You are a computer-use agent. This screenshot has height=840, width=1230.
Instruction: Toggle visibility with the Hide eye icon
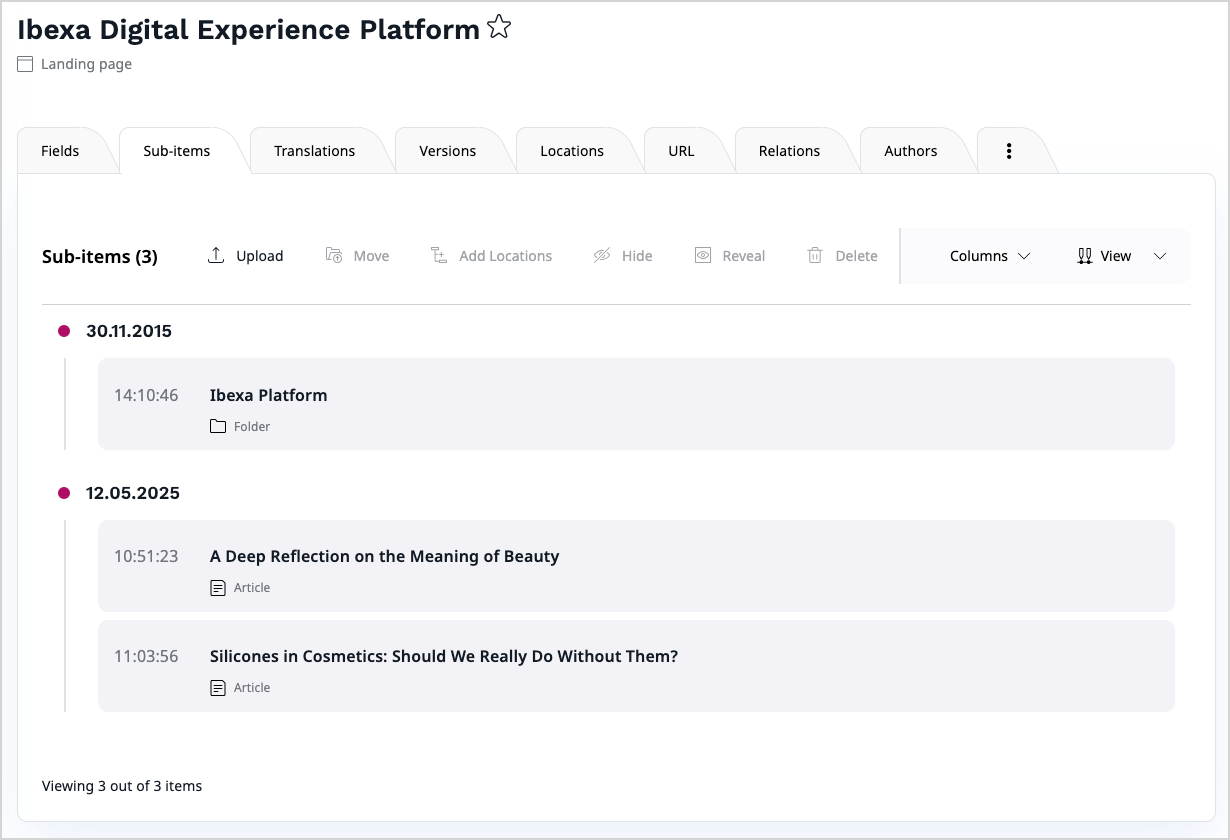point(600,255)
